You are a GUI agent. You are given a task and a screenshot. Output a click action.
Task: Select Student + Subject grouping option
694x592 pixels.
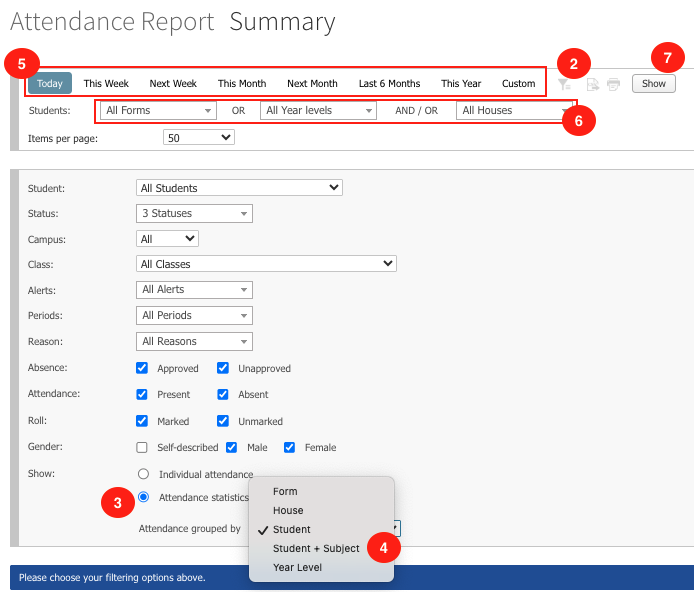316,548
